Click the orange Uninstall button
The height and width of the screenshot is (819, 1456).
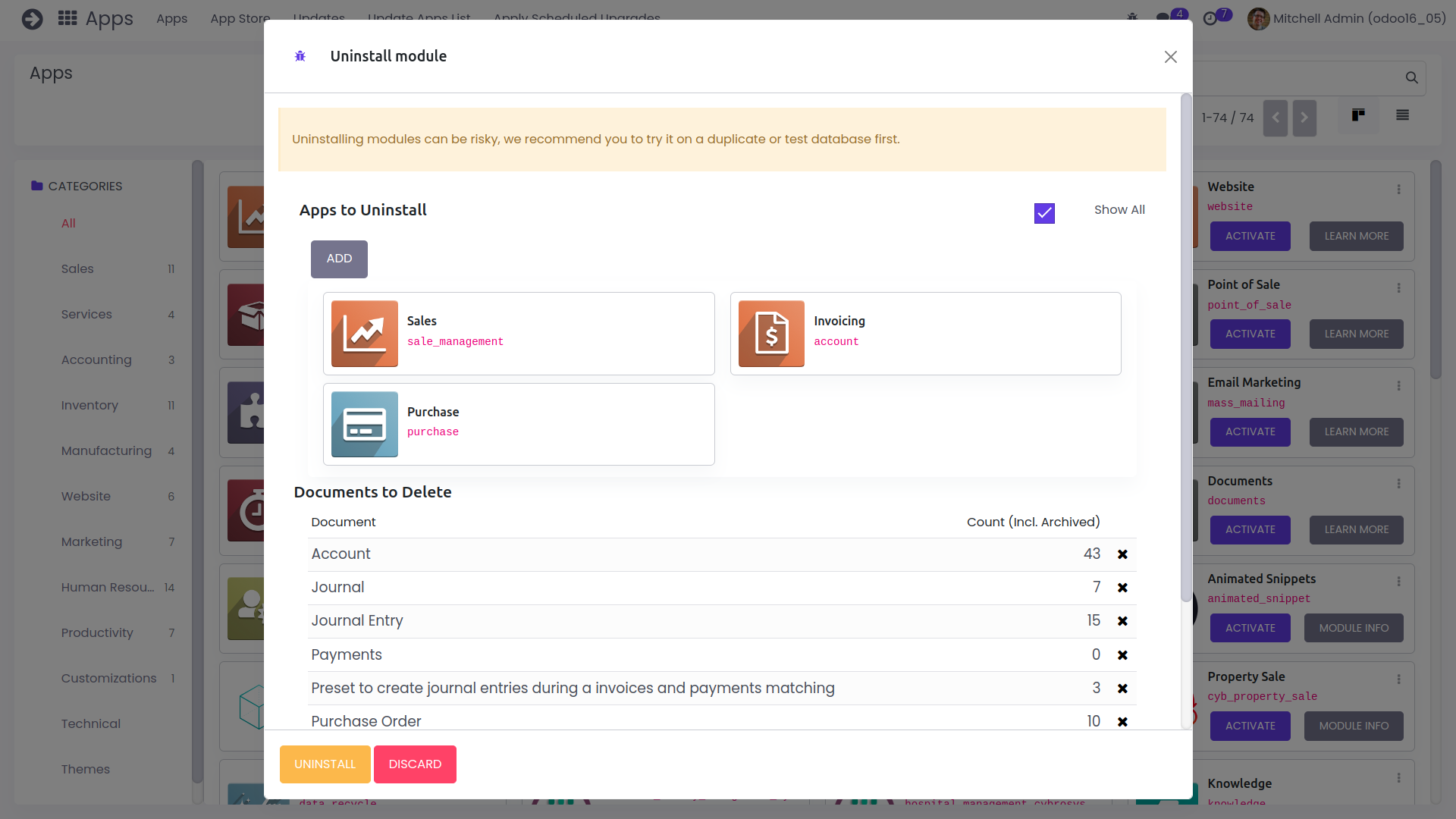click(325, 764)
